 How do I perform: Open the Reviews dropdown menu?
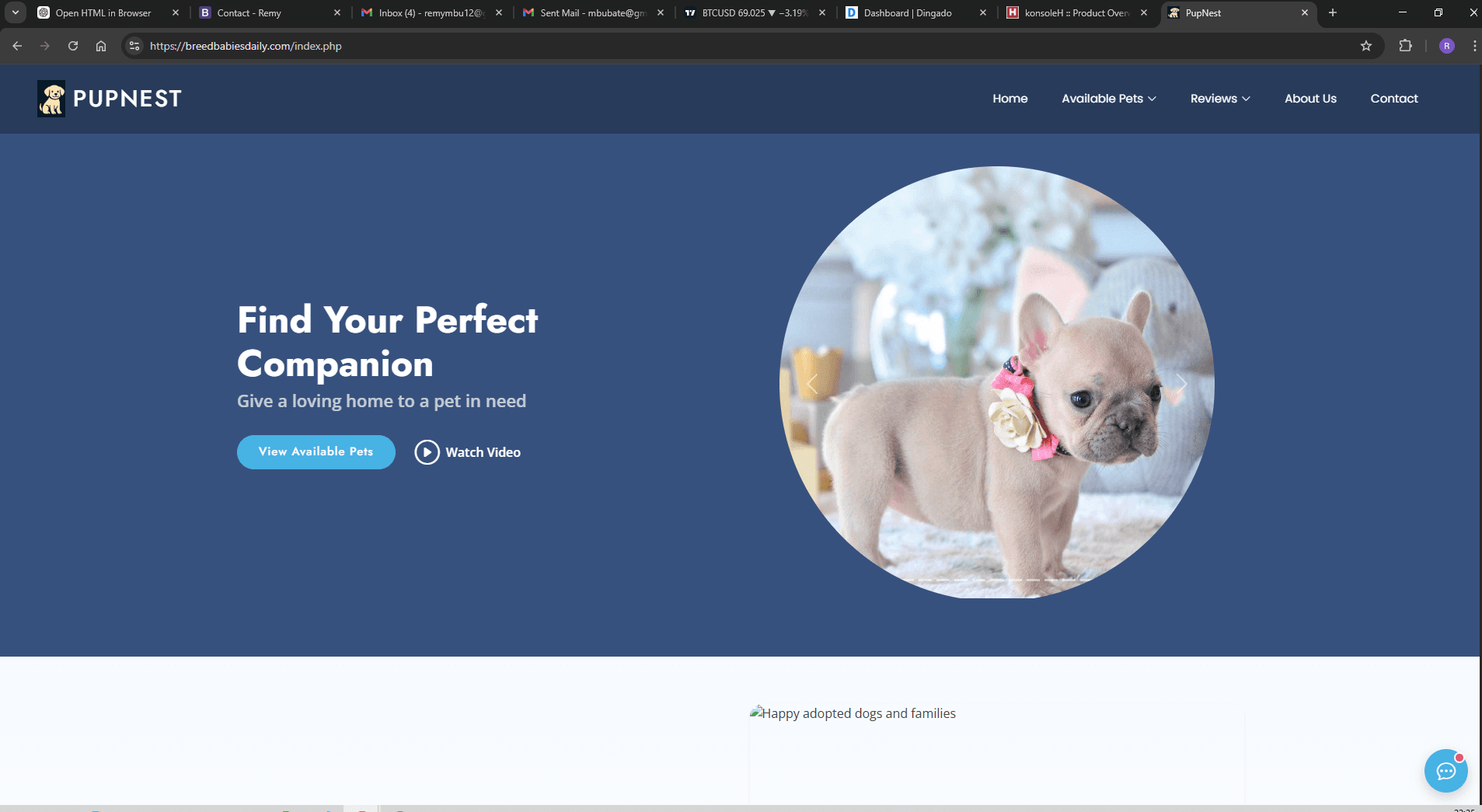coord(1219,99)
